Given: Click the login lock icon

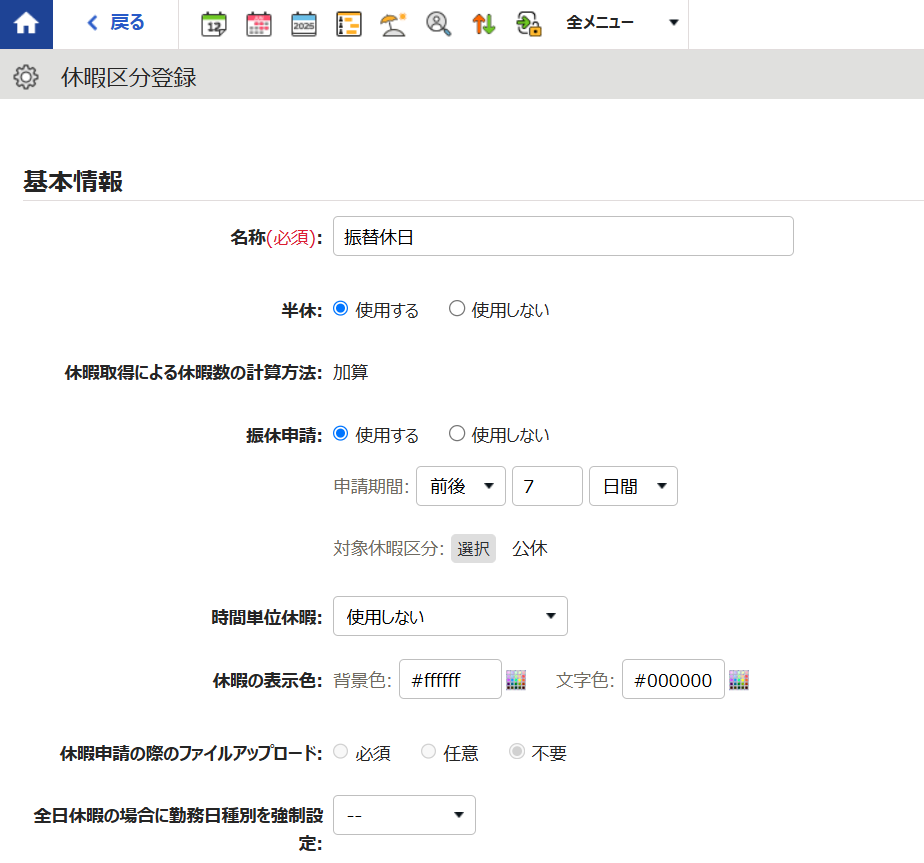Looking at the screenshot, I should [529, 24].
